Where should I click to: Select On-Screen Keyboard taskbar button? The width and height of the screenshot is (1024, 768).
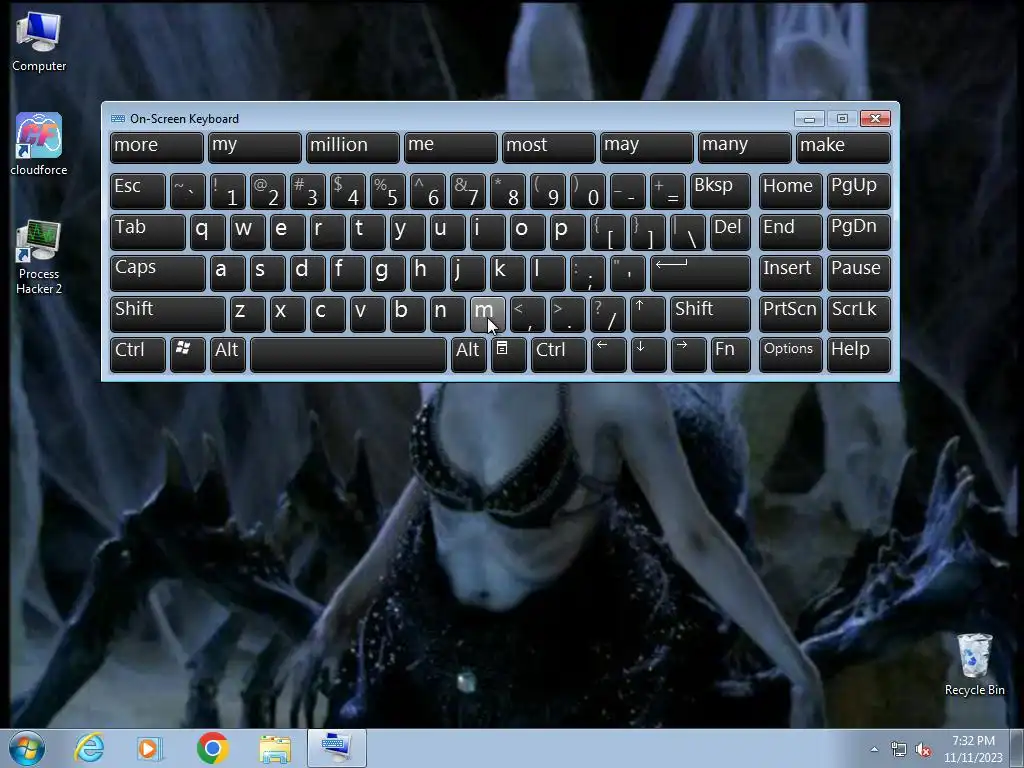(x=337, y=748)
